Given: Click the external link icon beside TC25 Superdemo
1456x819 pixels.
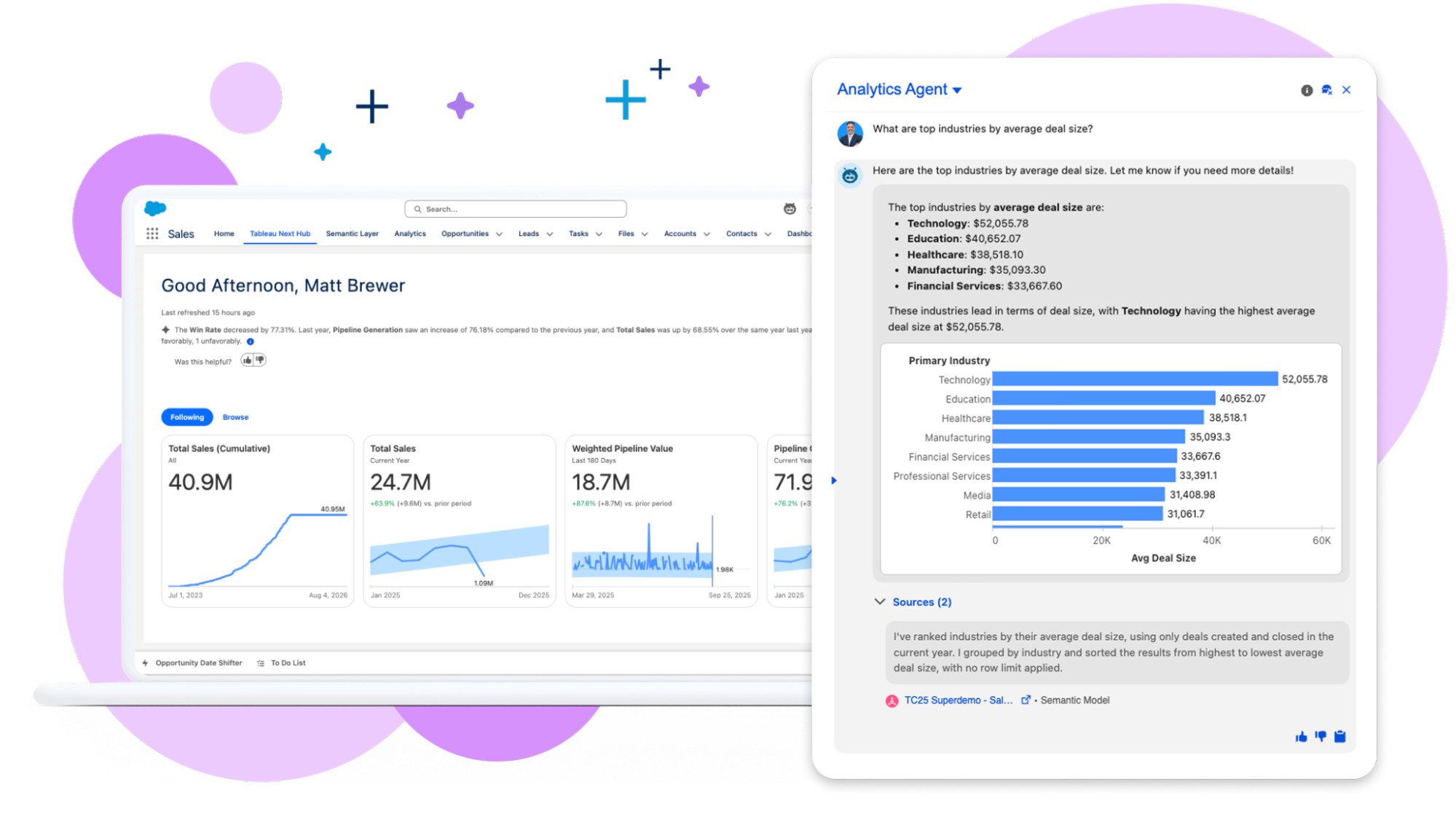Looking at the screenshot, I should tap(1026, 700).
